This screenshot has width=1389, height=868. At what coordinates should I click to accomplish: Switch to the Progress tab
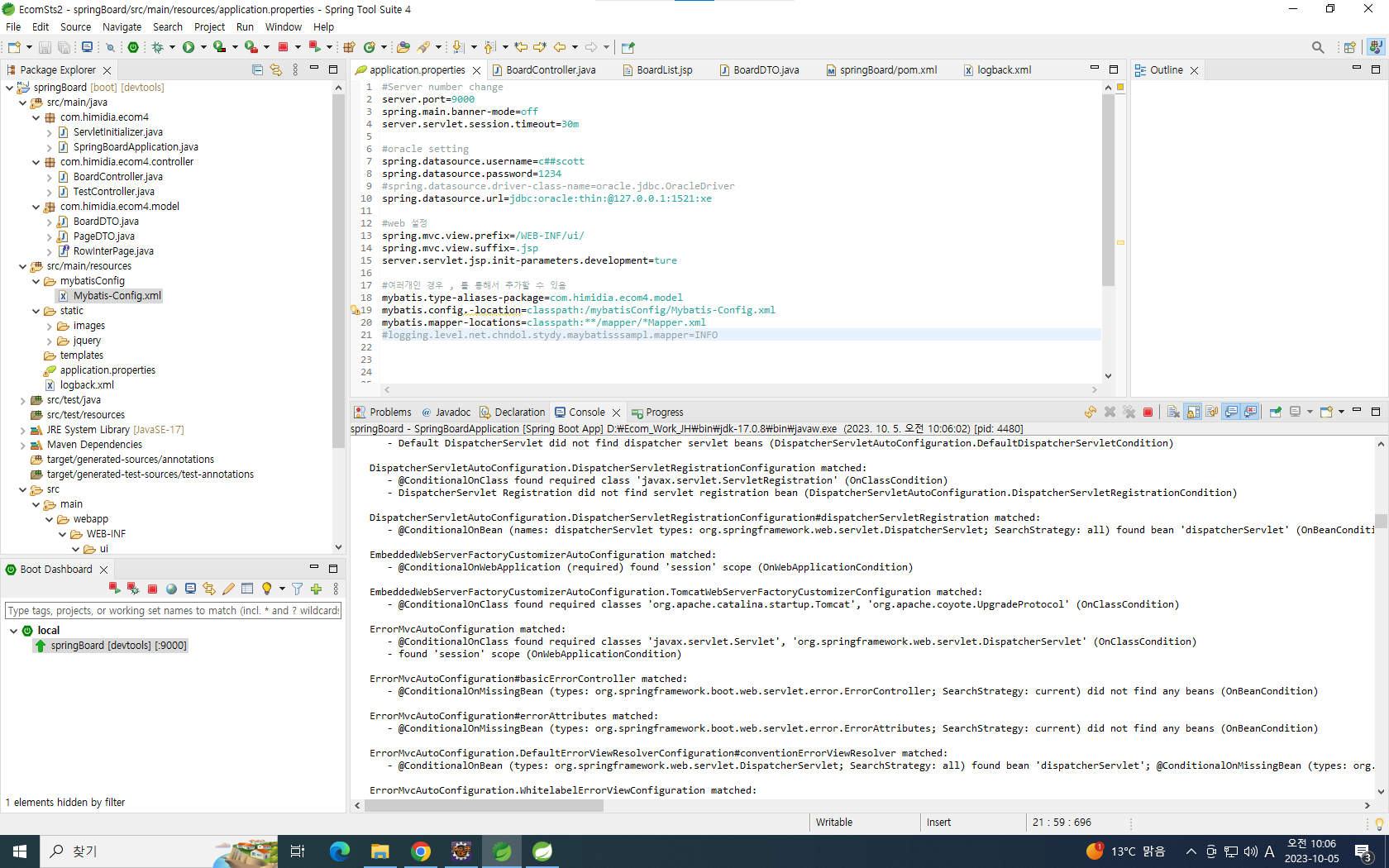657,413
